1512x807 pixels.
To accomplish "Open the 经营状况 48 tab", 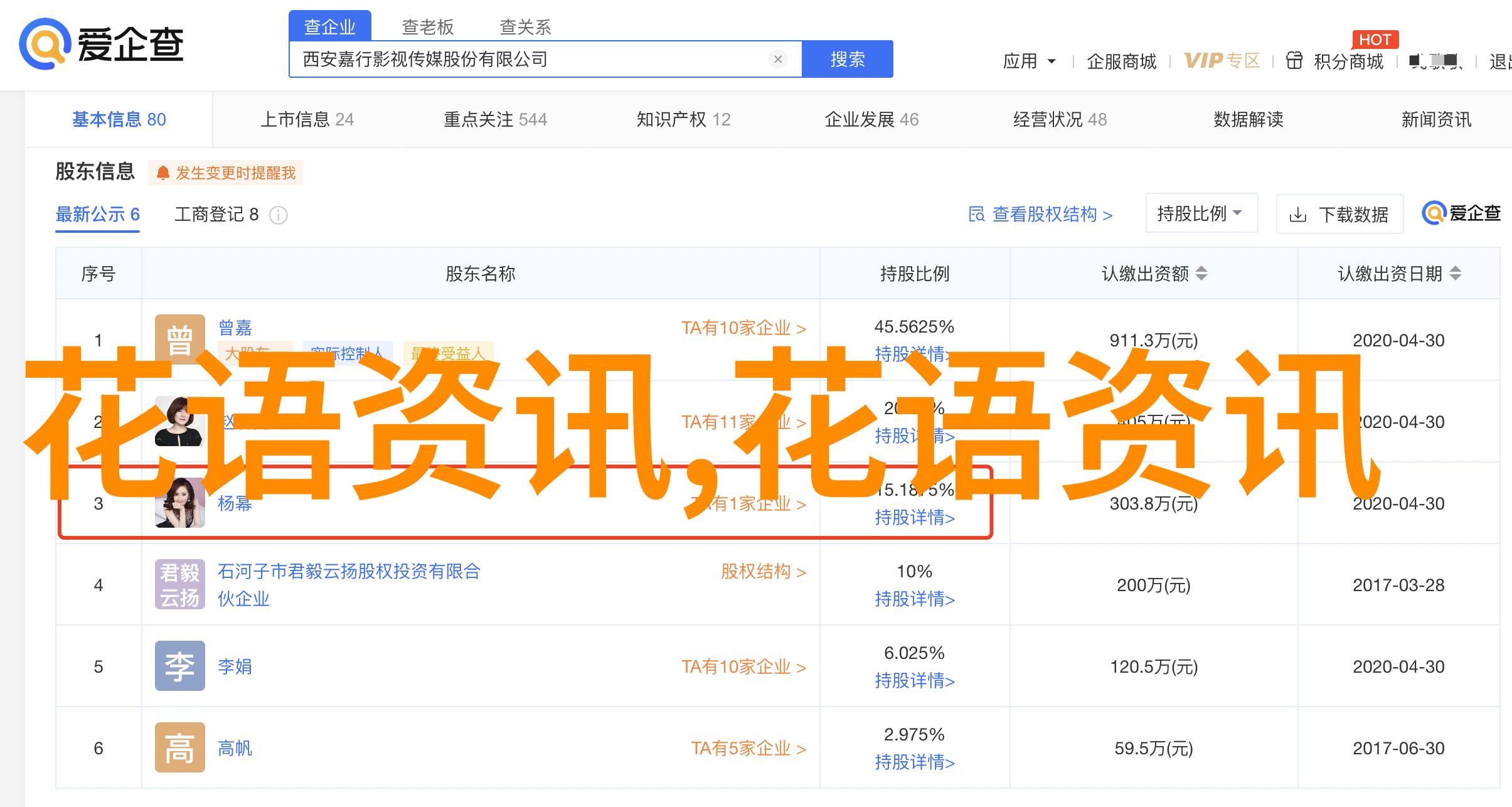I will (x=1060, y=119).
